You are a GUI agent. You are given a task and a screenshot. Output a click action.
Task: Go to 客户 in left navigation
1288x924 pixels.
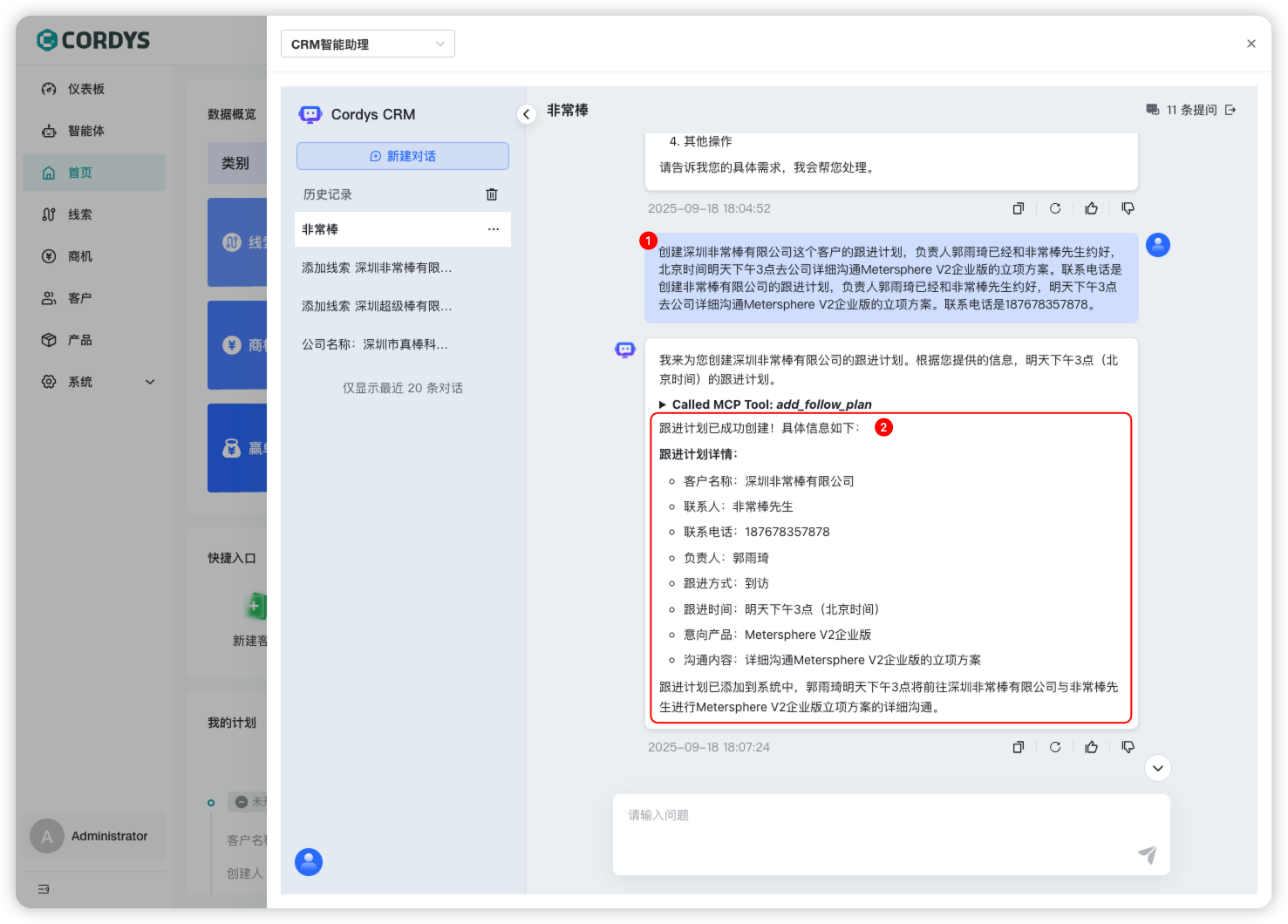tap(80, 298)
